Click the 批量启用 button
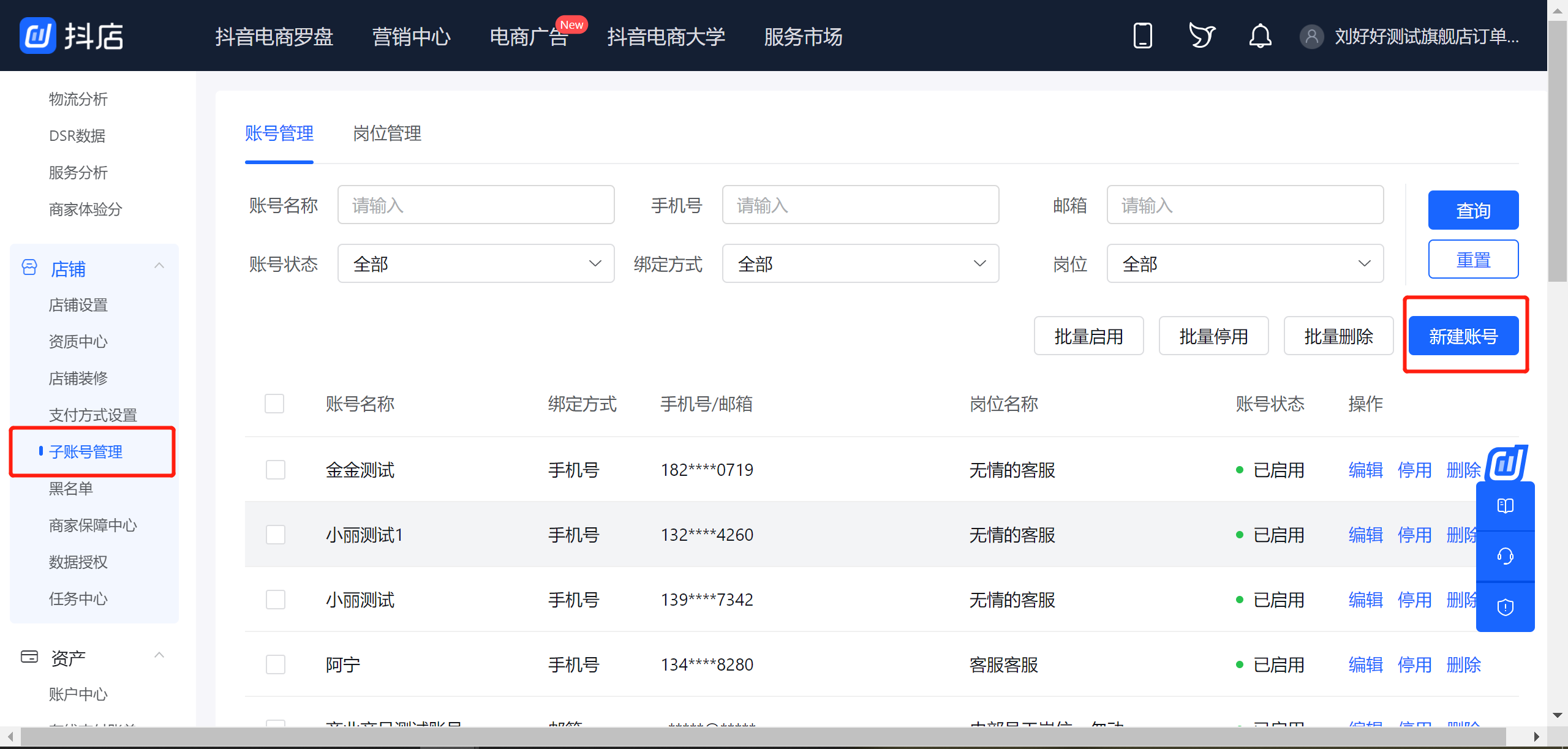 pyautogui.click(x=1088, y=336)
